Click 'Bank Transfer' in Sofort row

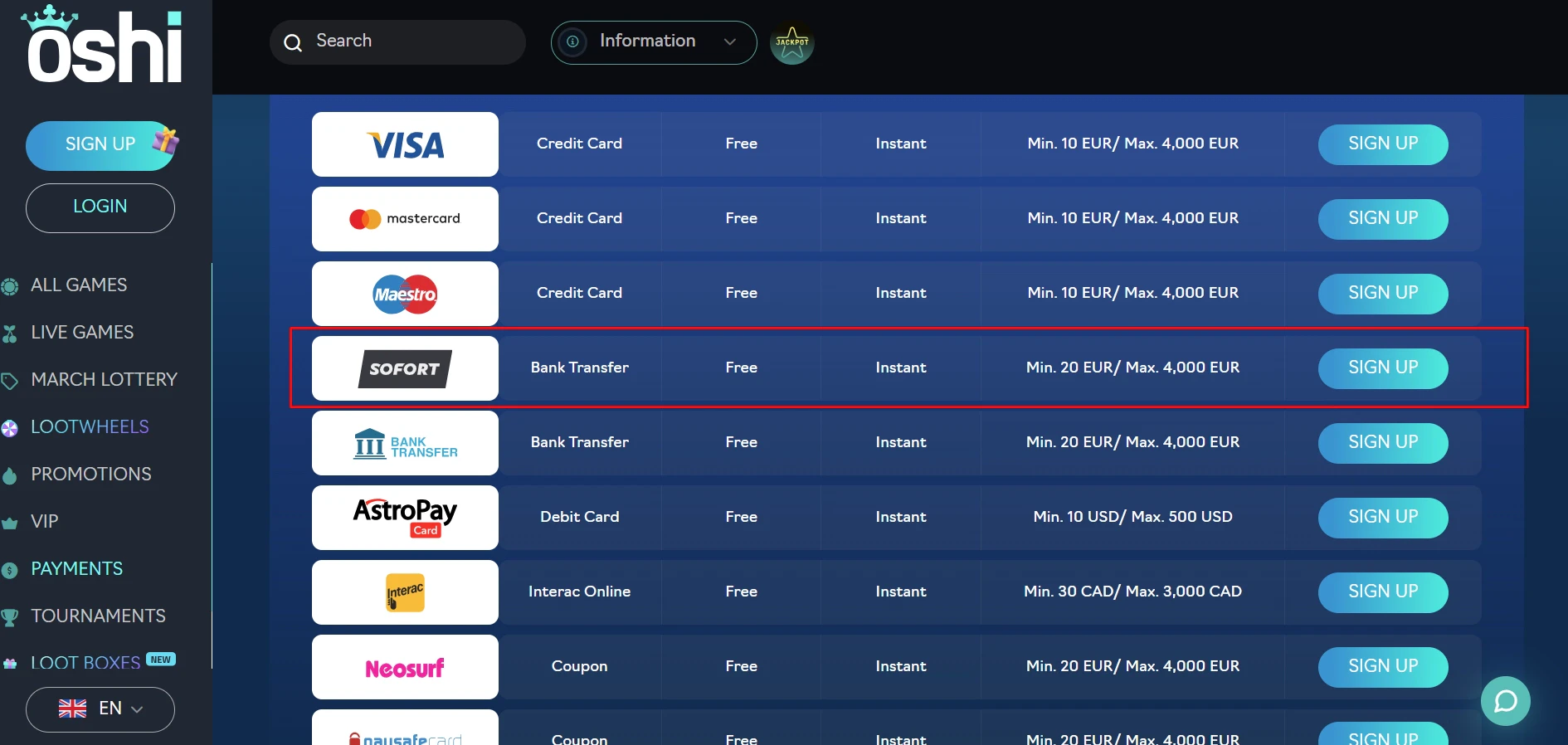point(579,368)
